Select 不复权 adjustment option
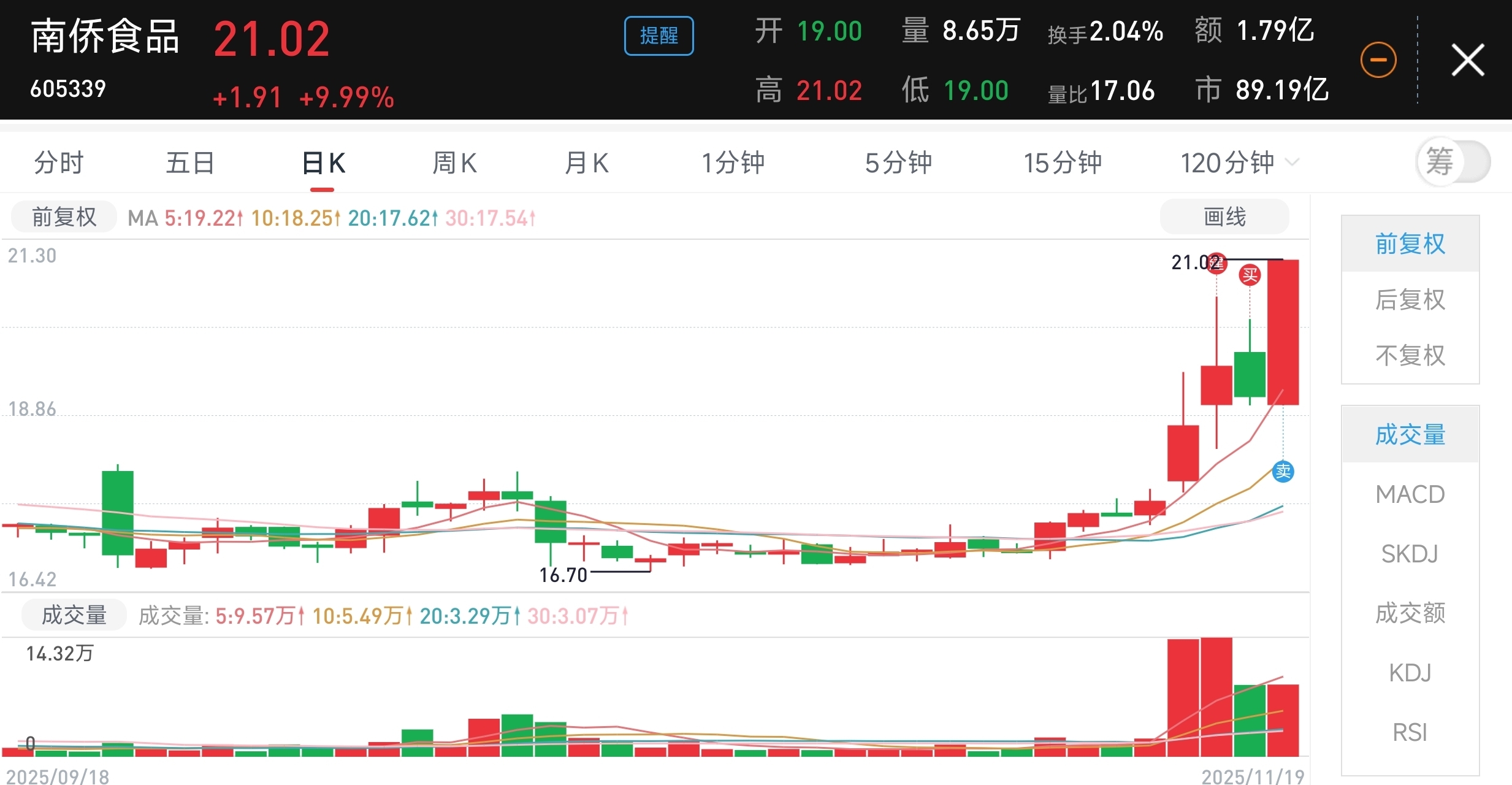This screenshot has height=785, width=1512. [x=1410, y=356]
